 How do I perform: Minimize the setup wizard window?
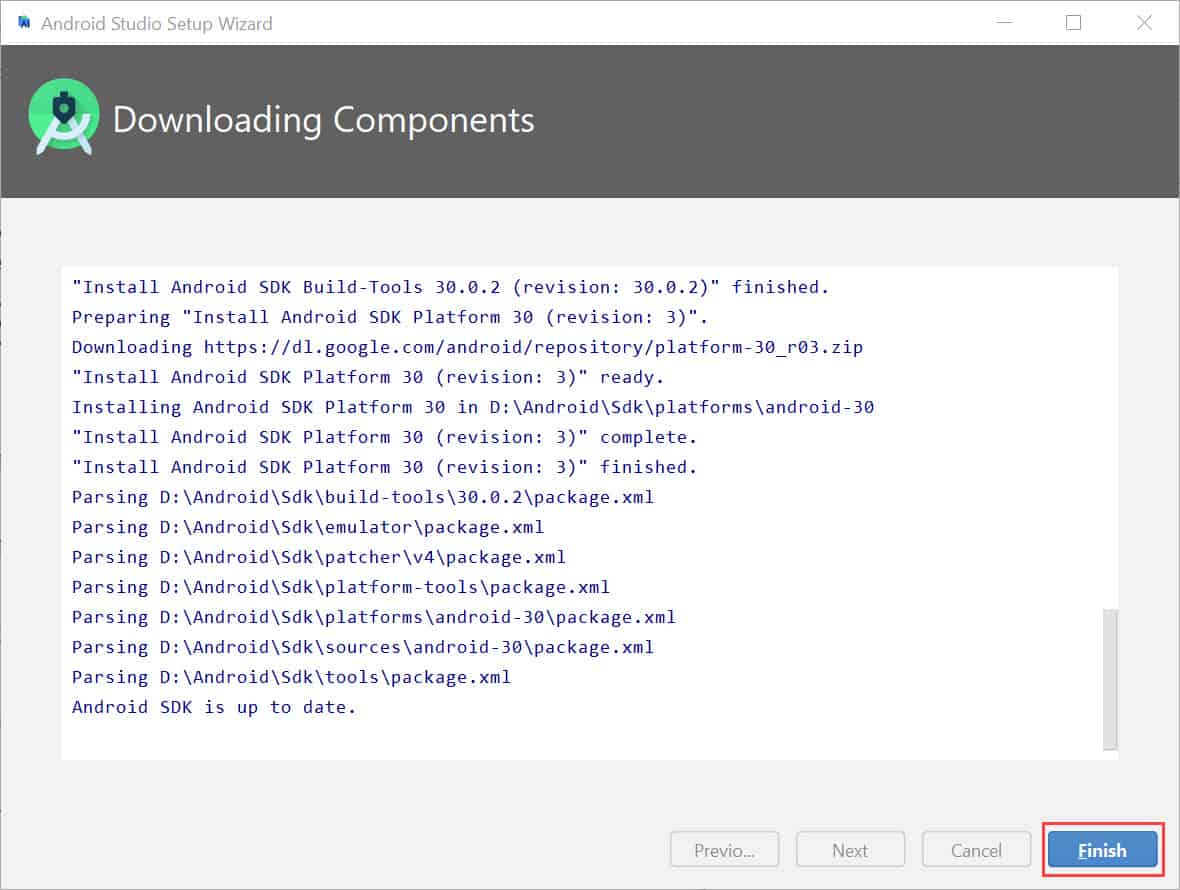click(x=1004, y=22)
